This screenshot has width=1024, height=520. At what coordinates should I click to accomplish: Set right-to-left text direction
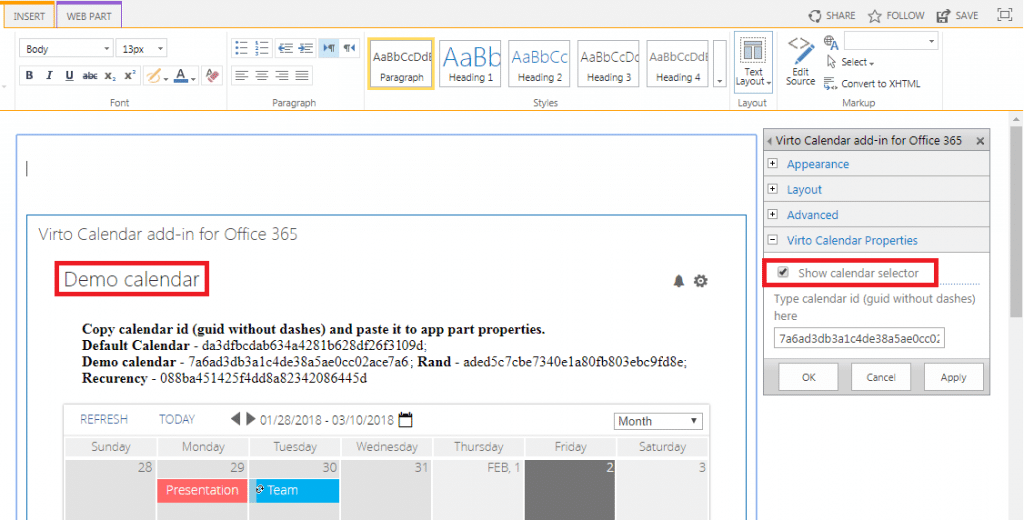tap(350, 48)
